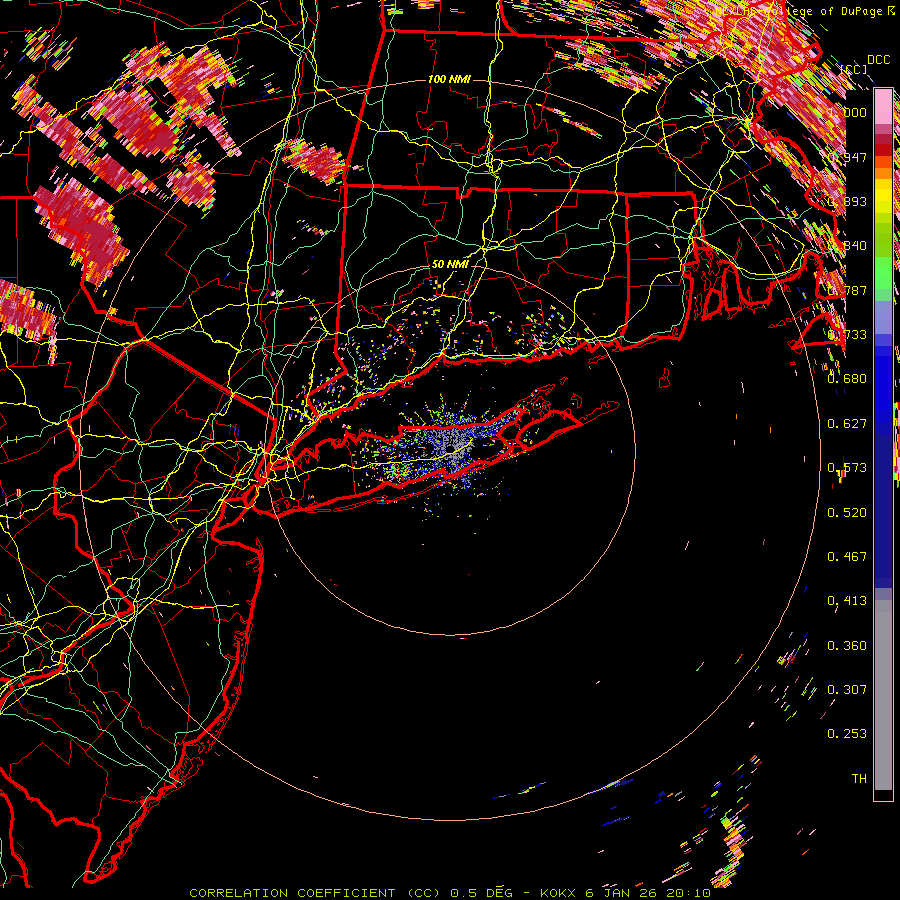Click the 0.253 scale value
Image resolution: width=900 pixels, height=900 pixels.
847,734
